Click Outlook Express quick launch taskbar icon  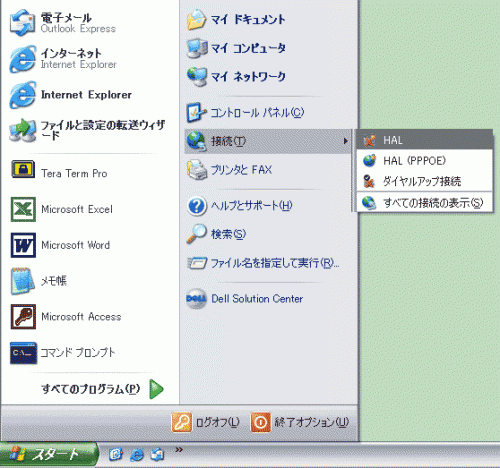pos(157,454)
